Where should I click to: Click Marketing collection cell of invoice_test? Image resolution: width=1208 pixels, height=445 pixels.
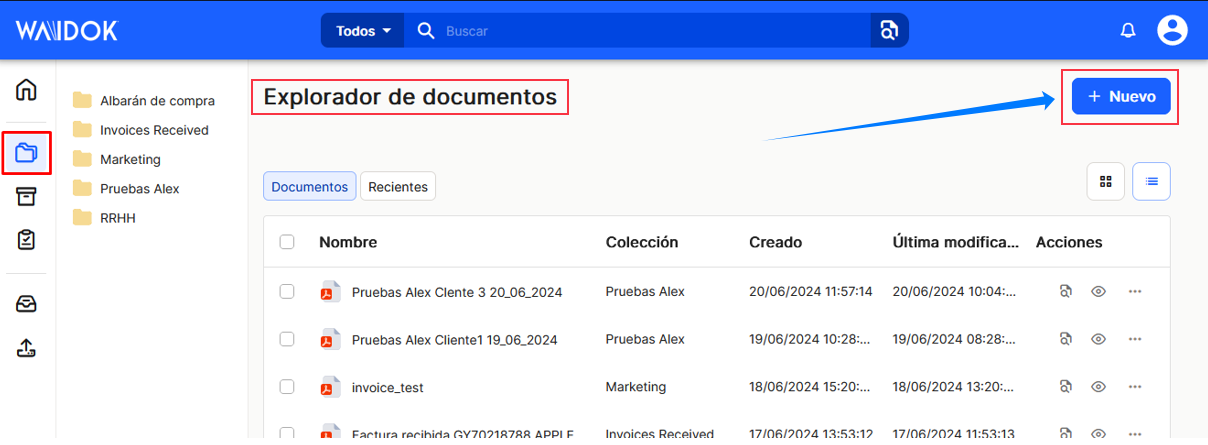point(636,386)
